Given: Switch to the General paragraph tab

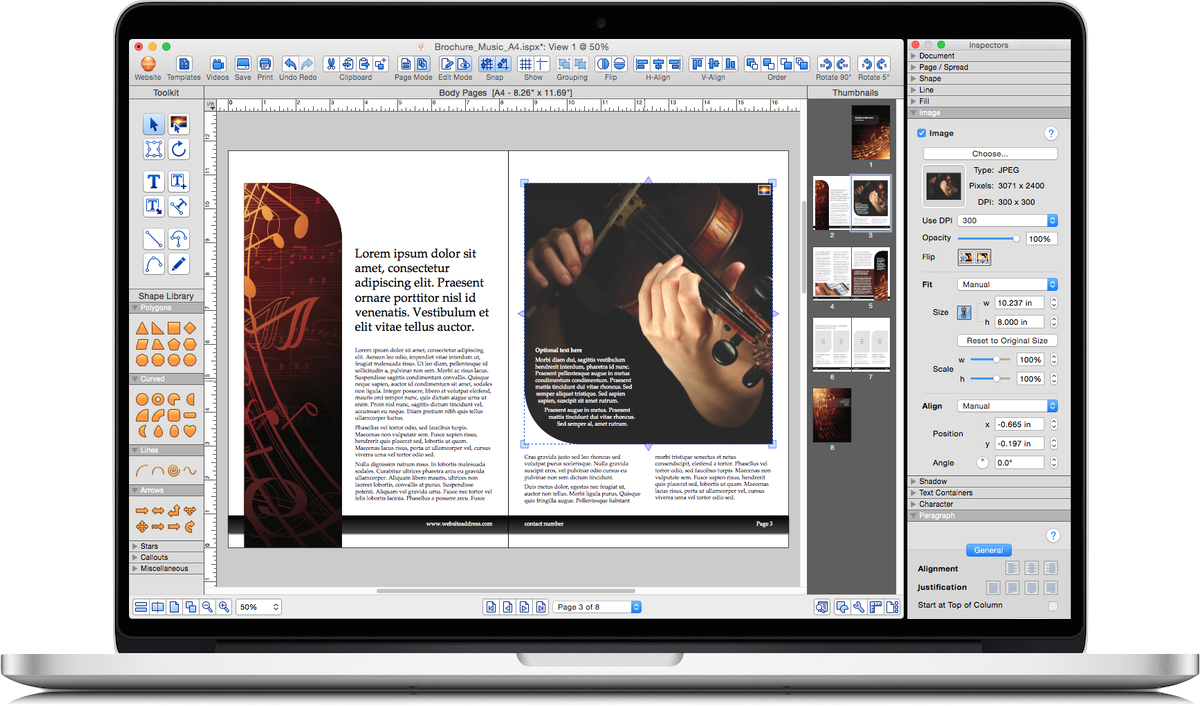Looking at the screenshot, I should click(x=989, y=550).
